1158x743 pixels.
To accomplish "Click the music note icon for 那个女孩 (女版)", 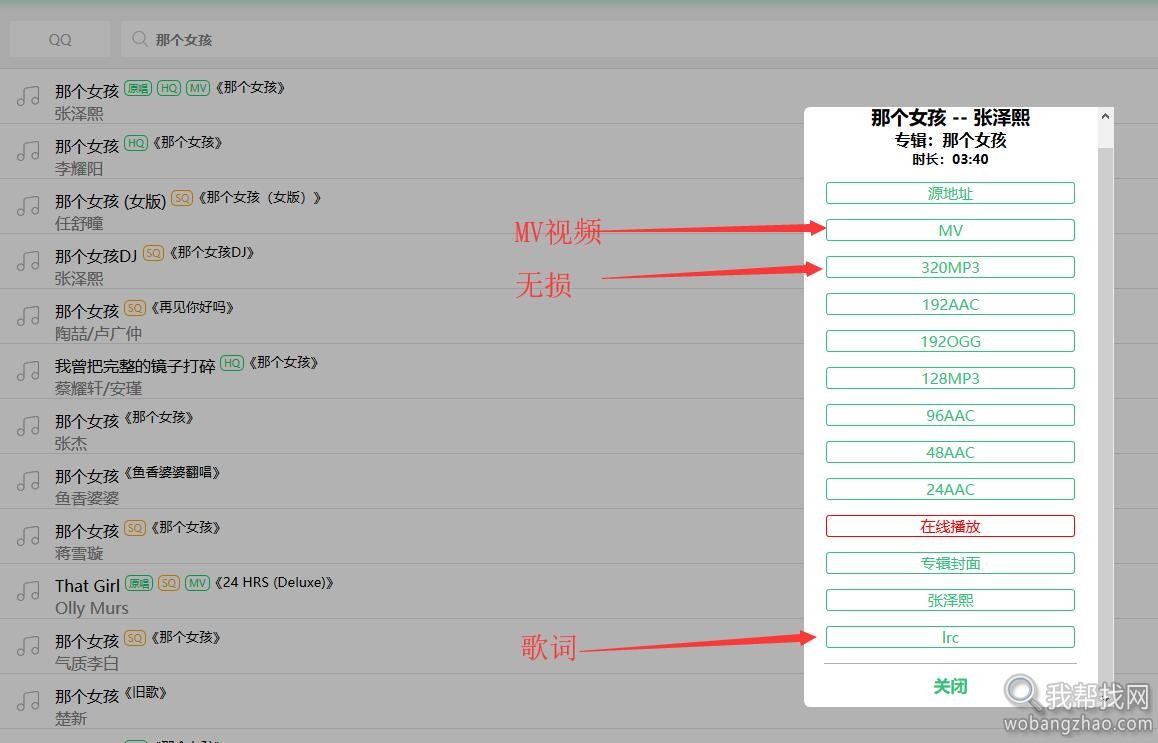I will [x=28, y=205].
